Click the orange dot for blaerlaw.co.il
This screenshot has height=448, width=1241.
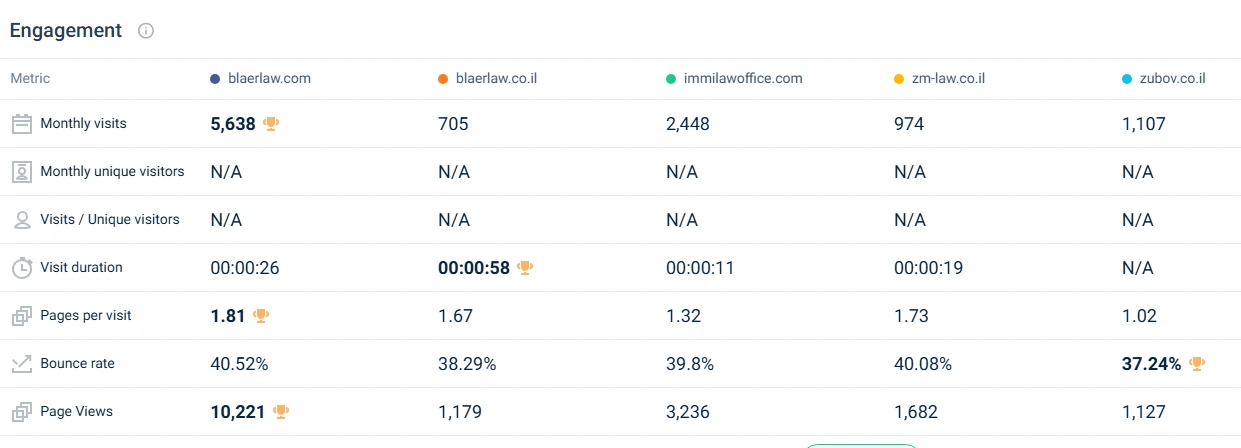443,79
